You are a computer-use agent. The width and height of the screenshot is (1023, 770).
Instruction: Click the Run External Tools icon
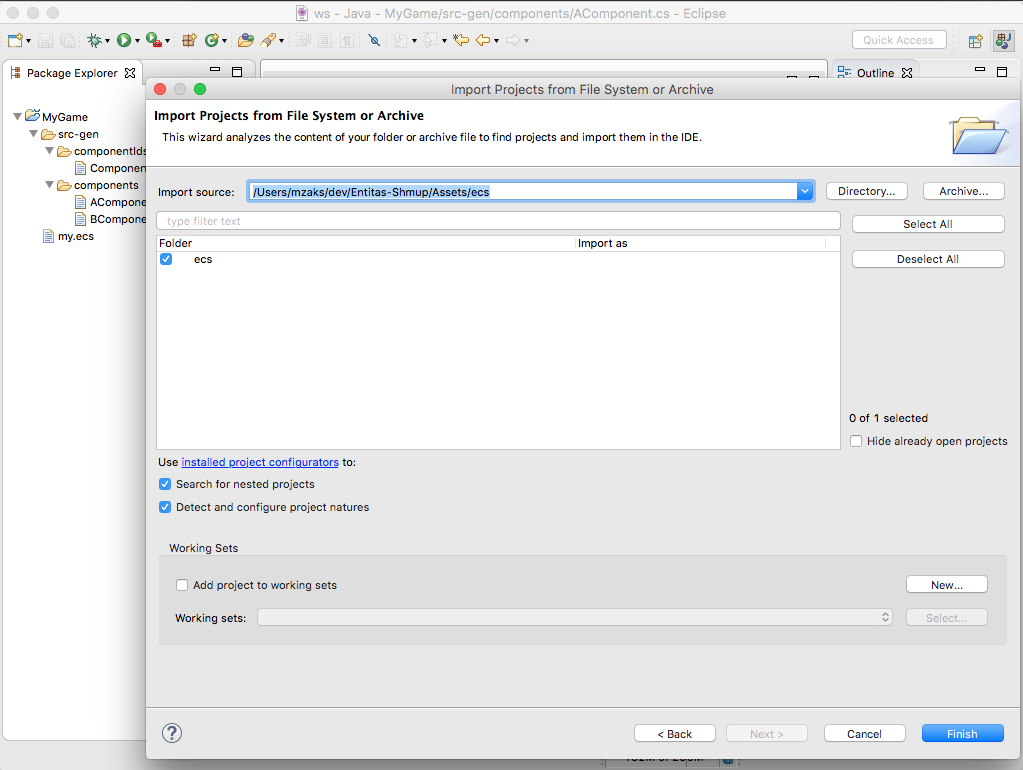point(153,40)
